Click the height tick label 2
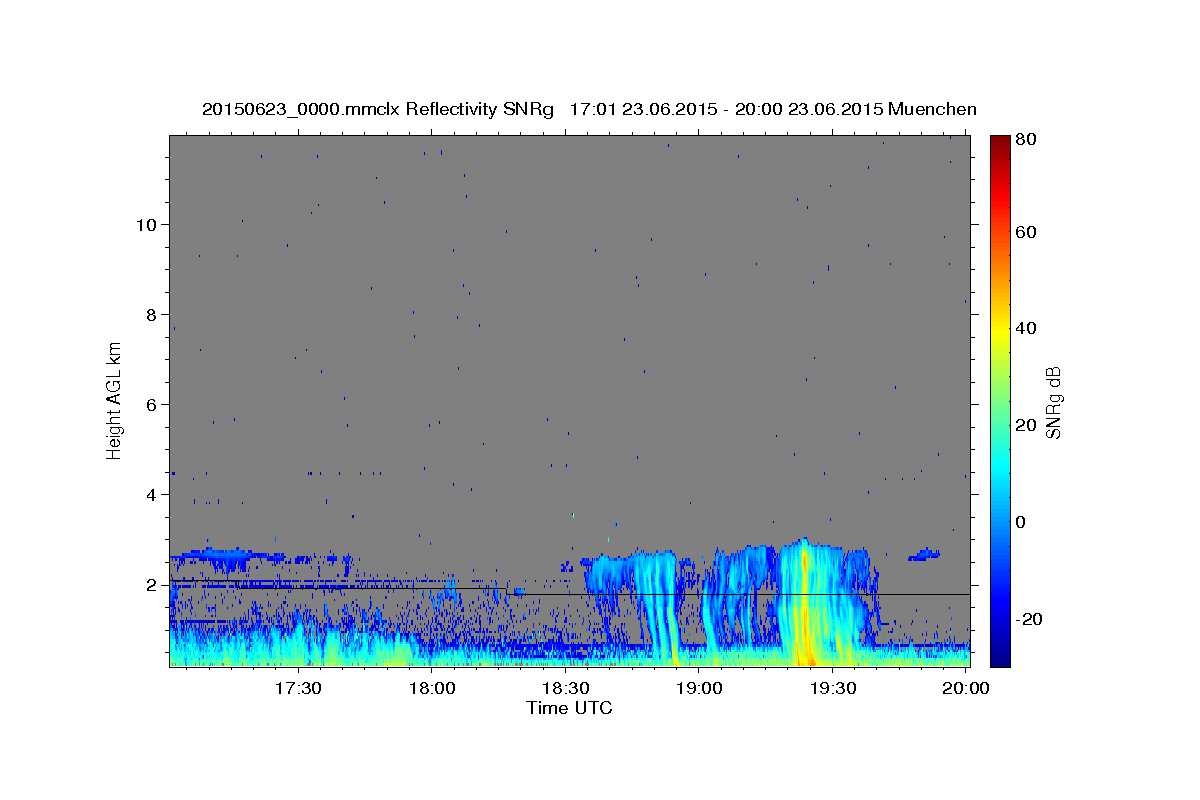1200x800 pixels. point(152,584)
